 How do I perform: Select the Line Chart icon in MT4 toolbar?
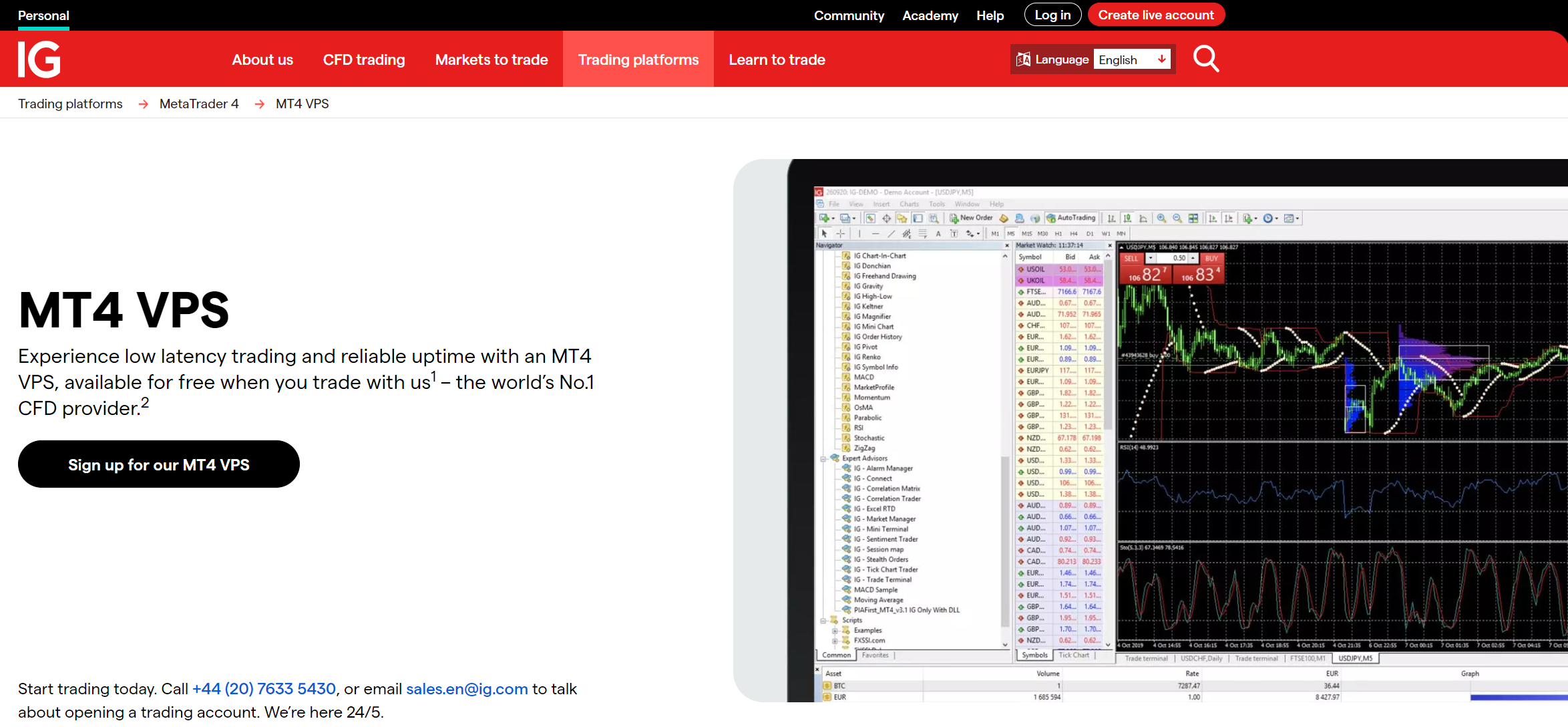click(1143, 219)
